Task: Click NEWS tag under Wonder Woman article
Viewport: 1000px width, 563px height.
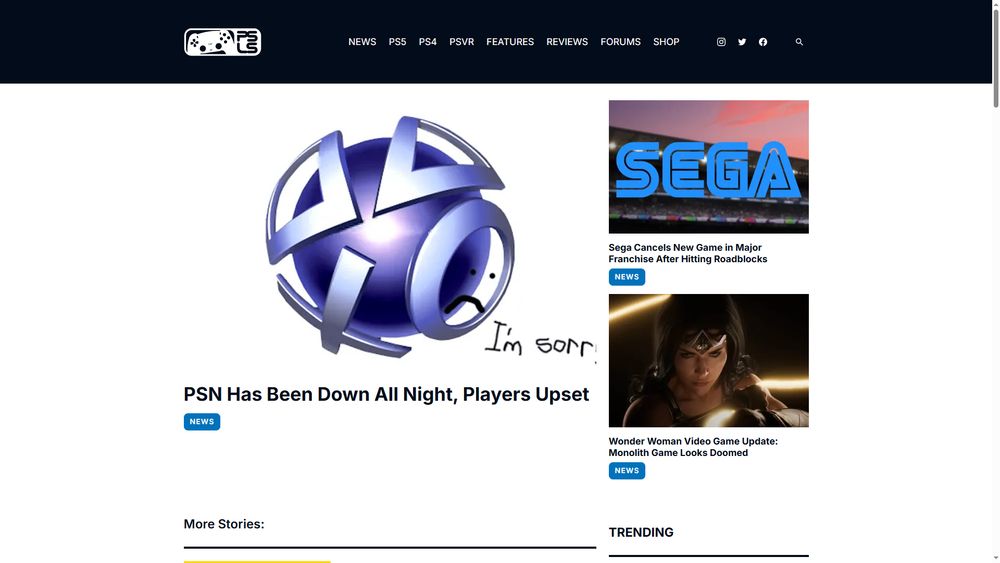Action: (x=626, y=471)
